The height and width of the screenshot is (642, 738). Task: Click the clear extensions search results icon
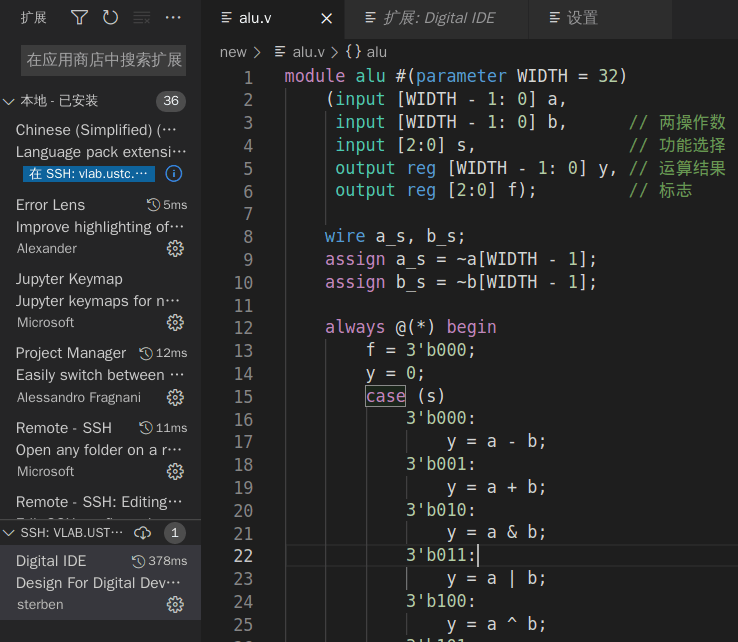[141, 18]
